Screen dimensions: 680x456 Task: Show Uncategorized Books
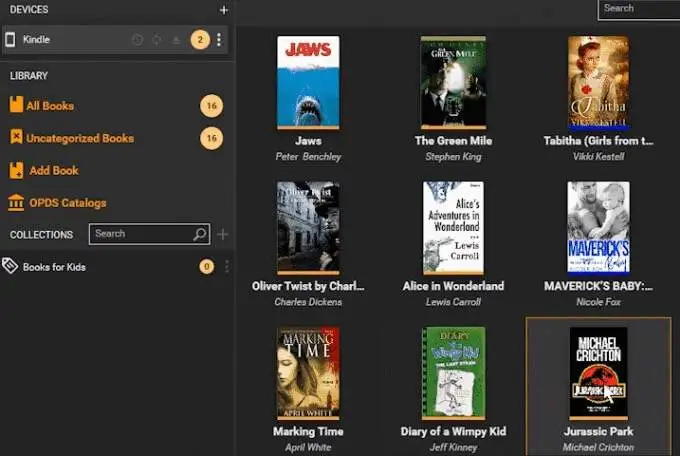(x=80, y=138)
